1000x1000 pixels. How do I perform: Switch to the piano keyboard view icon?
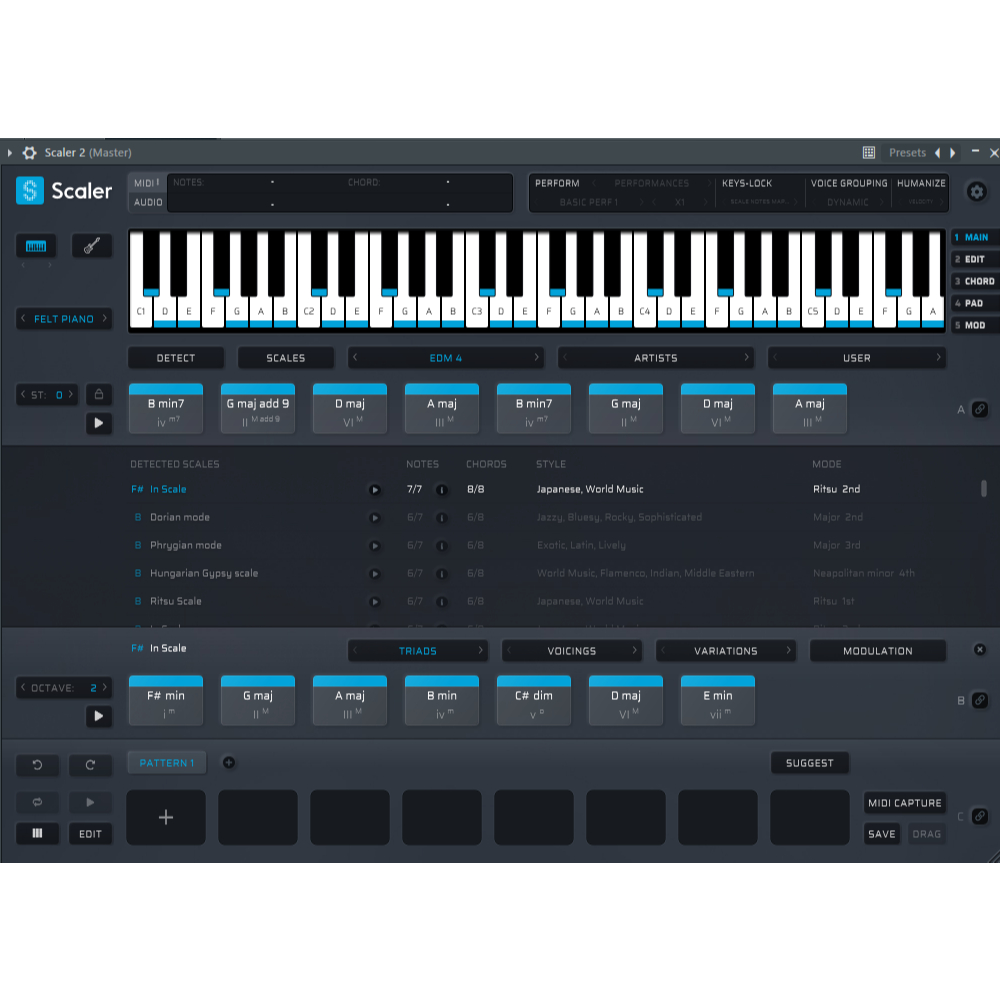coord(36,246)
